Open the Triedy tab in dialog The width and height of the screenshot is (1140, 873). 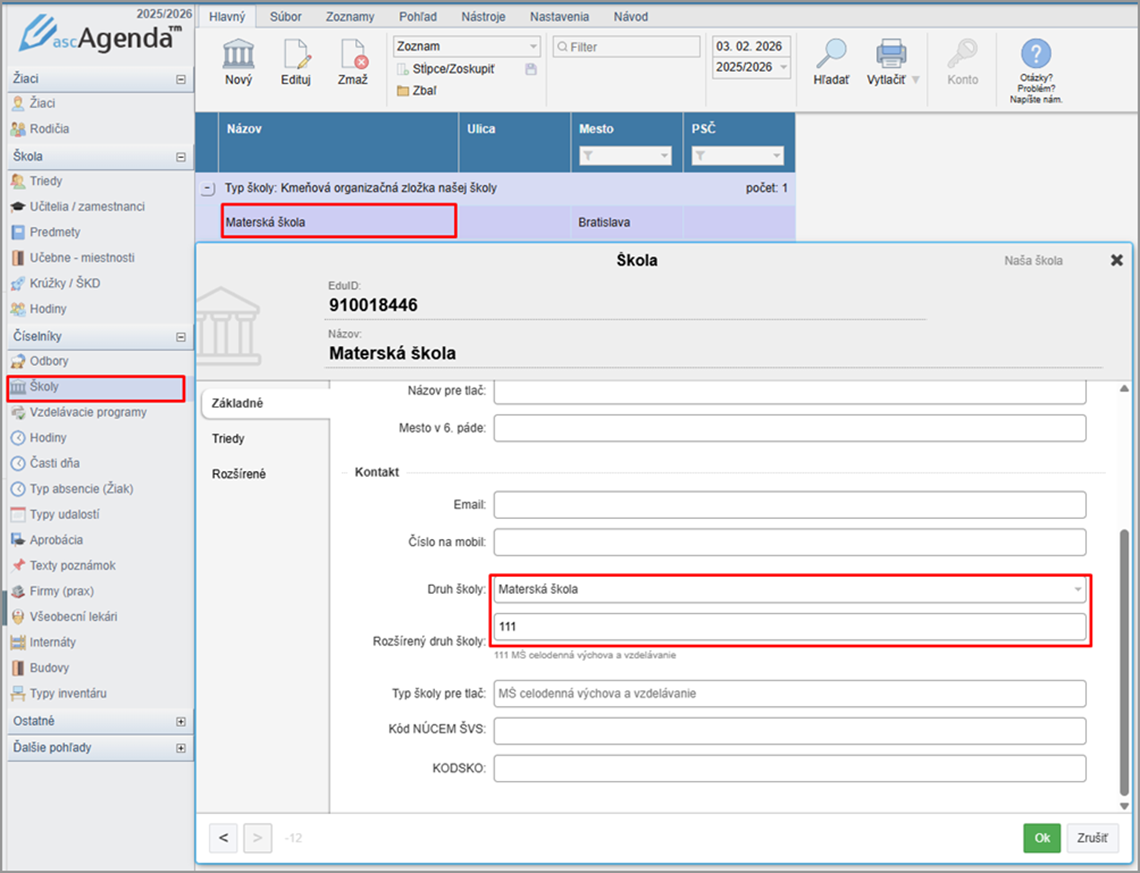coord(228,438)
